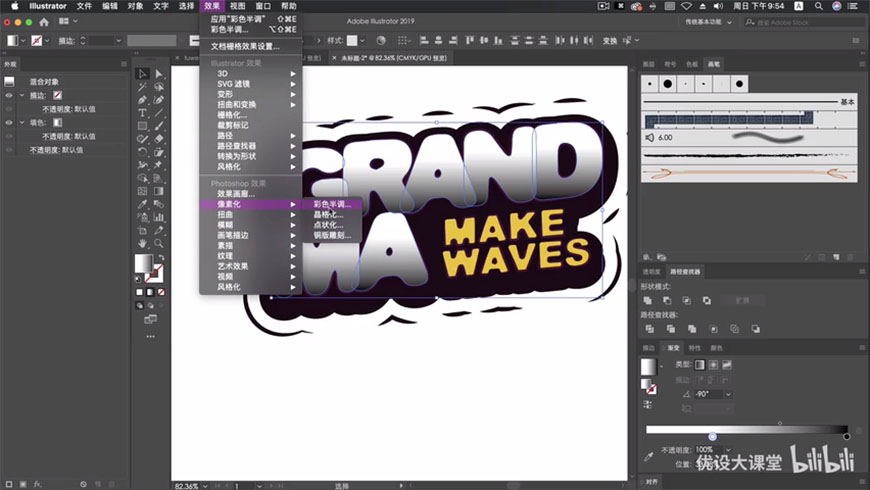Select the Puppet Warp pin tool
Image resolution: width=870 pixels, height=490 pixels.
(159, 165)
